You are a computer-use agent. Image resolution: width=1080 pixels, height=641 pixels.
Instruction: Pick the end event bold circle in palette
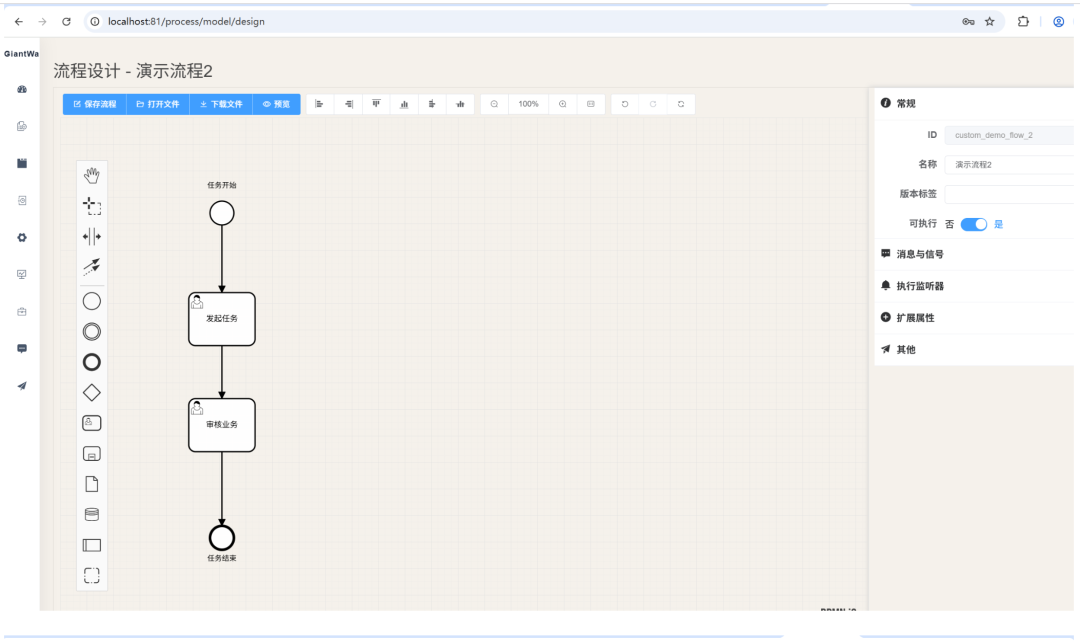click(x=92, y=362)
